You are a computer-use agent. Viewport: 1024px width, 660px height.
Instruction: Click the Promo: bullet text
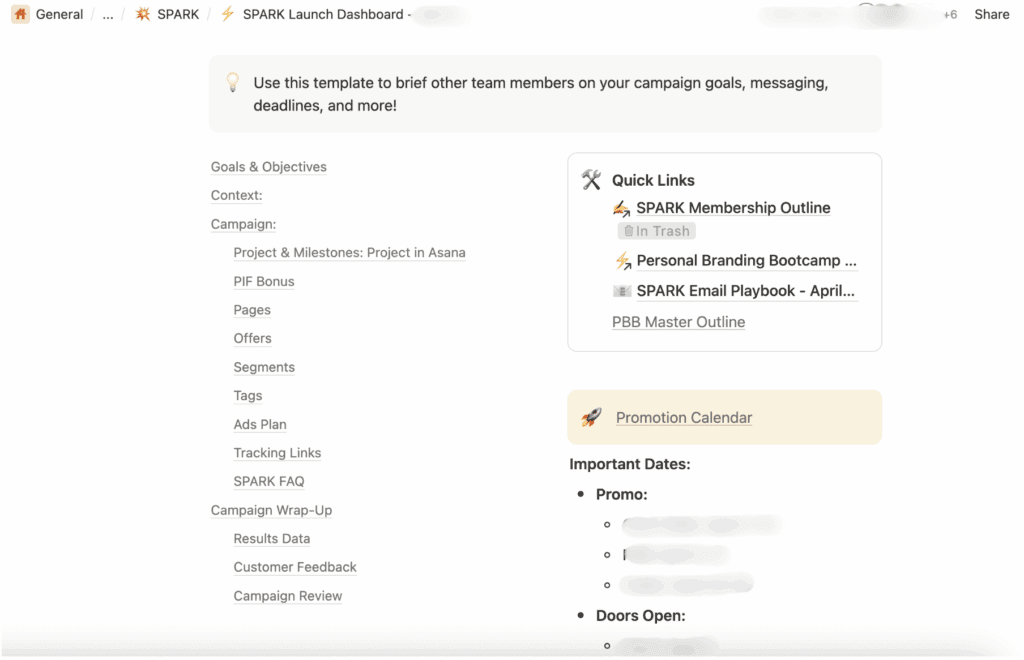[x=622, y=494]
